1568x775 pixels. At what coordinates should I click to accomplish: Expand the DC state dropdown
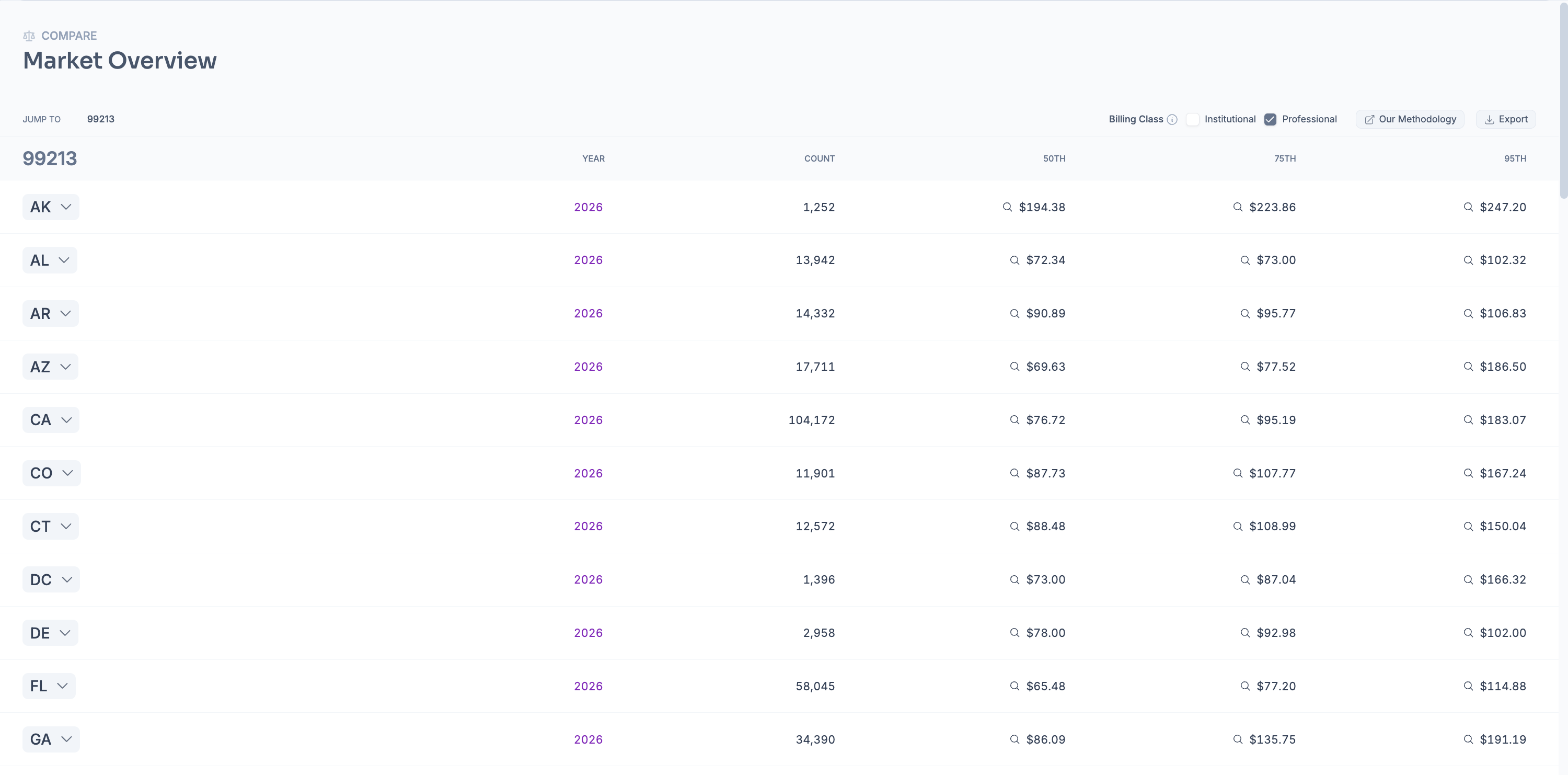pyautogui.click(x=51, y=579)
